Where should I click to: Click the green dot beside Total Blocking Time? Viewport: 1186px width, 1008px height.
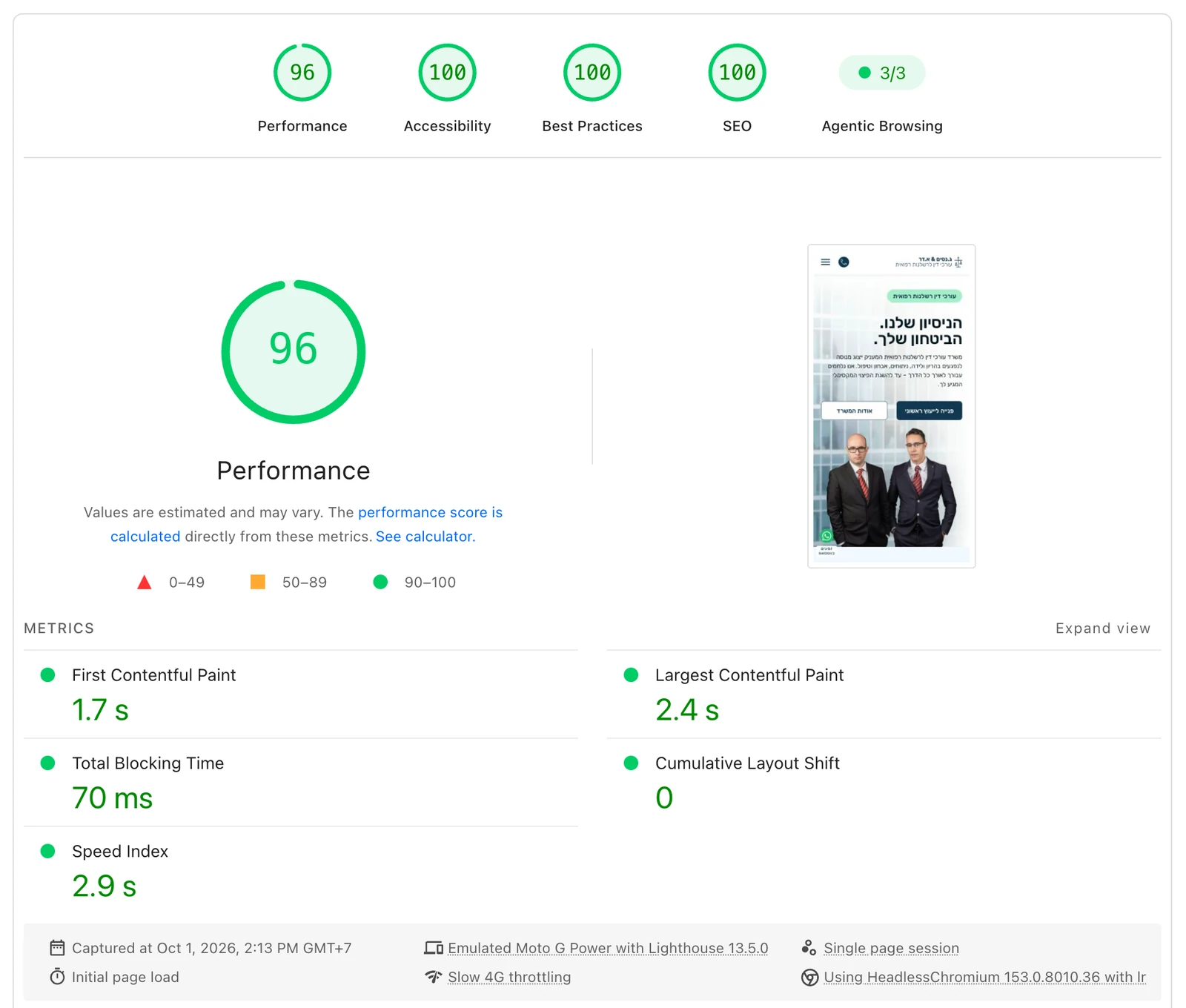[x=47, y=763]
